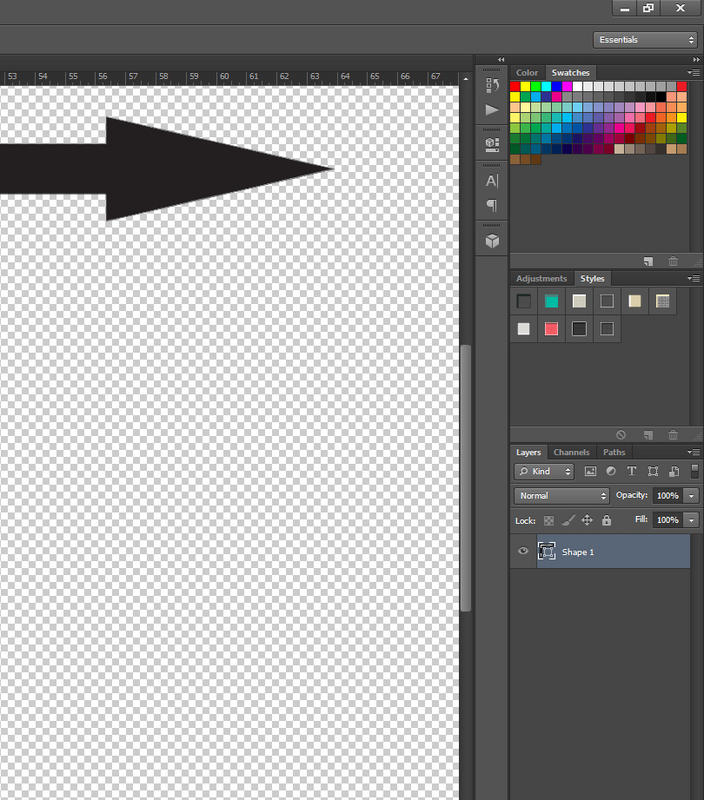Filter layers by smart objects
Screen dimensions: 704x800
(674, 471)
